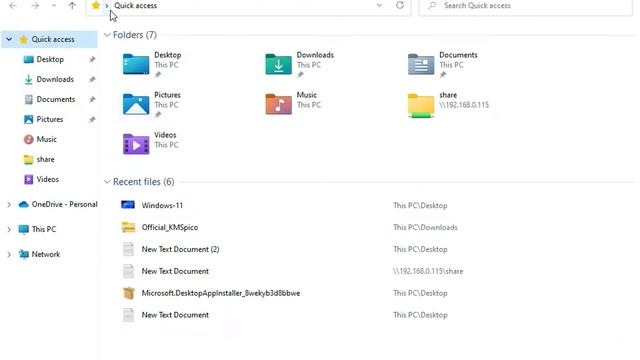Click the Official_KMSpico zip folder icon

tap(128, 227)
